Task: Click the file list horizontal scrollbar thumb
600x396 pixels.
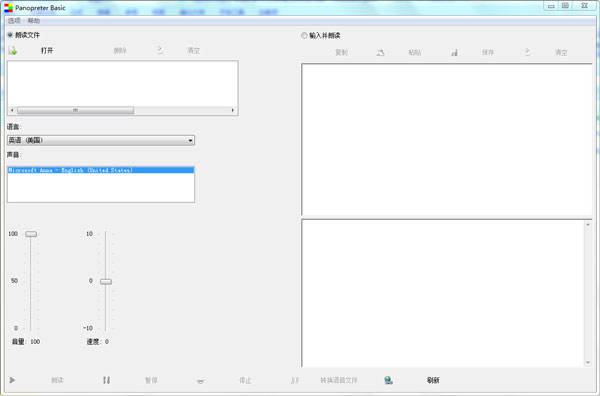Action: coord(75,110)
